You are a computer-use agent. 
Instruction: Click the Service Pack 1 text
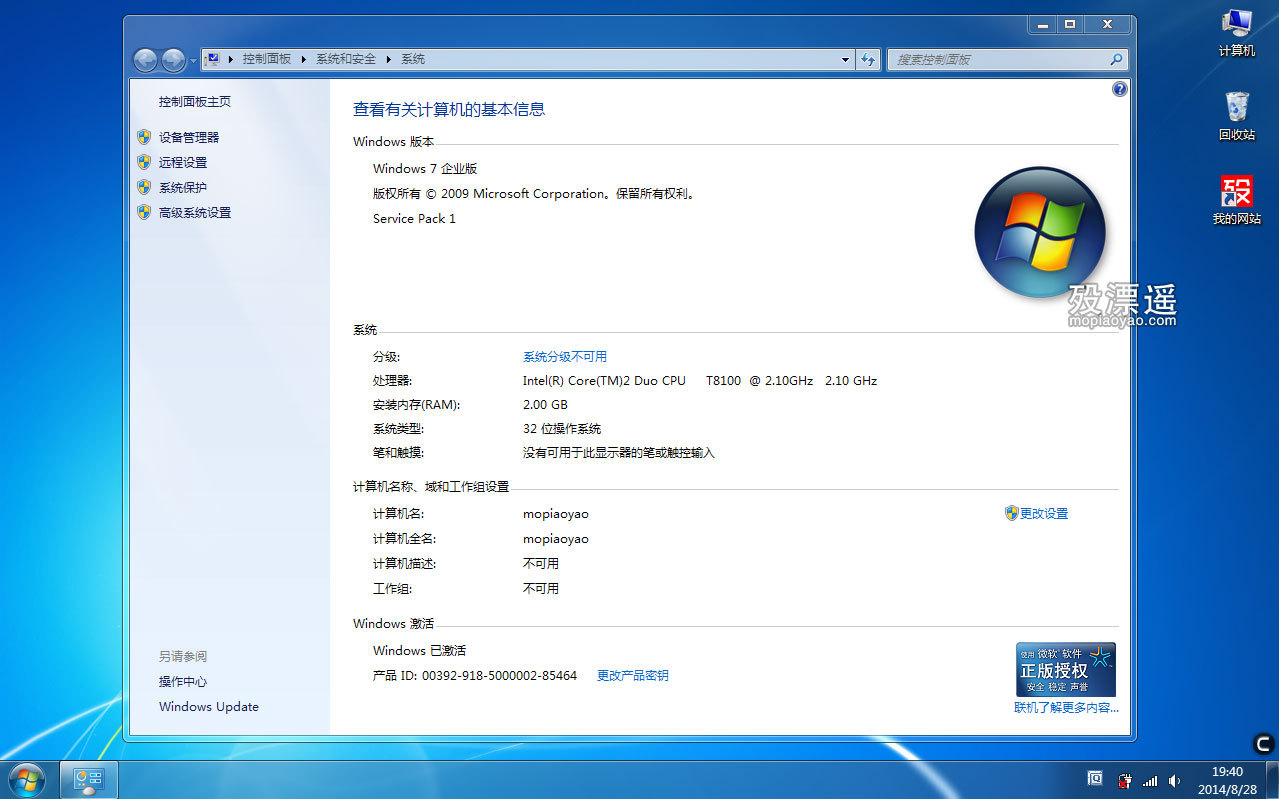tap(414, 218)
